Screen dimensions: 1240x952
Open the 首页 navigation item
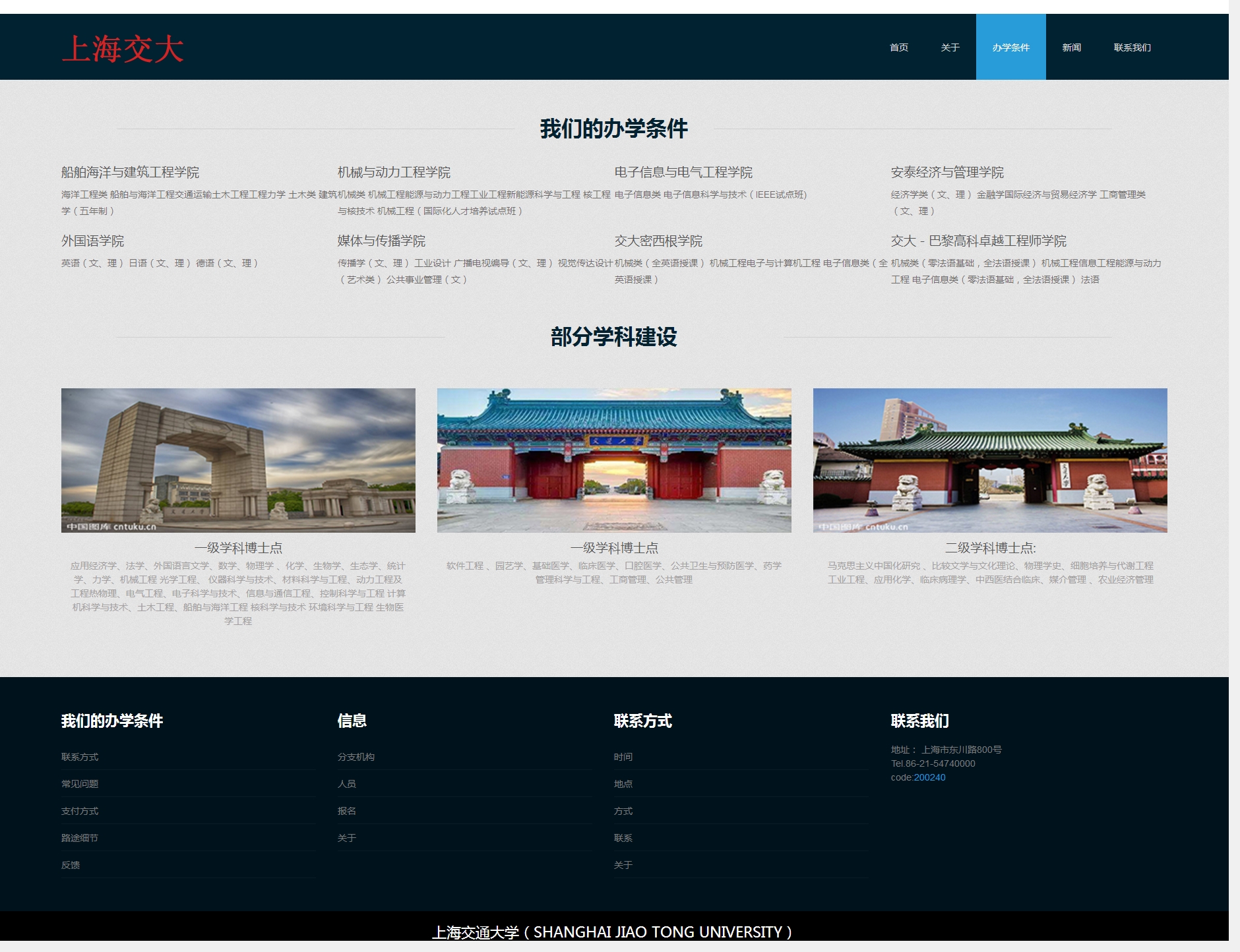898,47
